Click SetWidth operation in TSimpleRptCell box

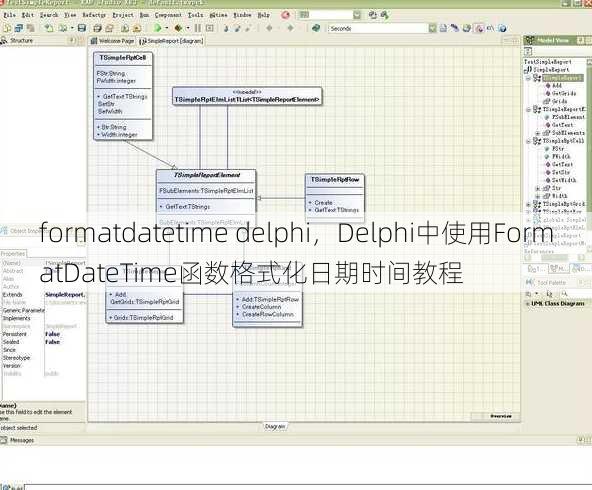coord(110,111)
